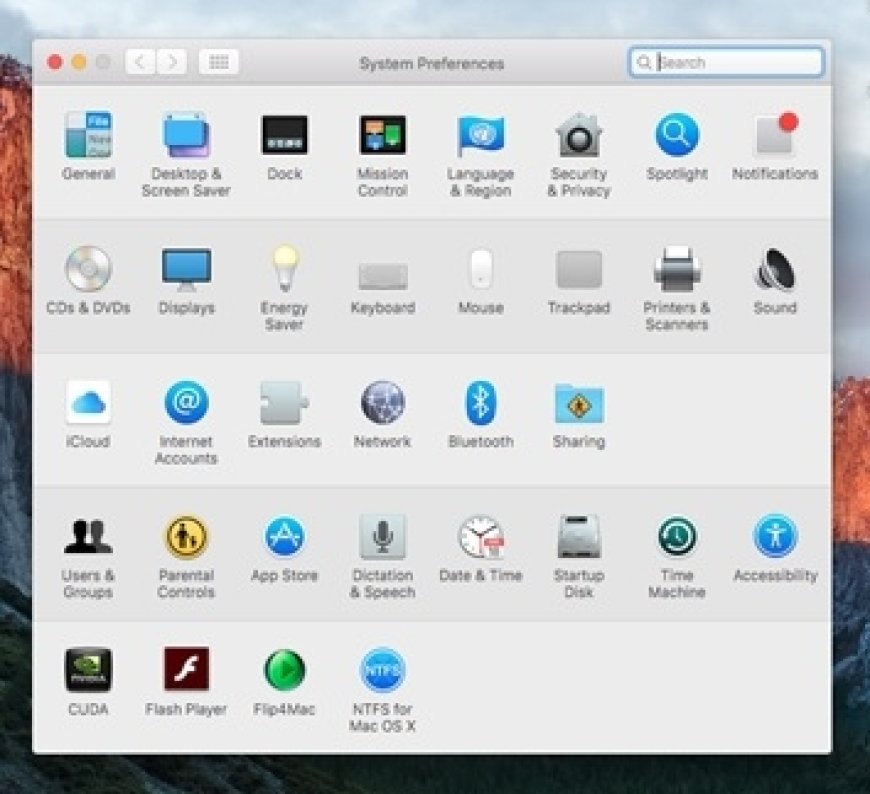The width and height of the screenshot is (870, 794).
Task: Click the back navigation arrow
Action: pos(140,62)
